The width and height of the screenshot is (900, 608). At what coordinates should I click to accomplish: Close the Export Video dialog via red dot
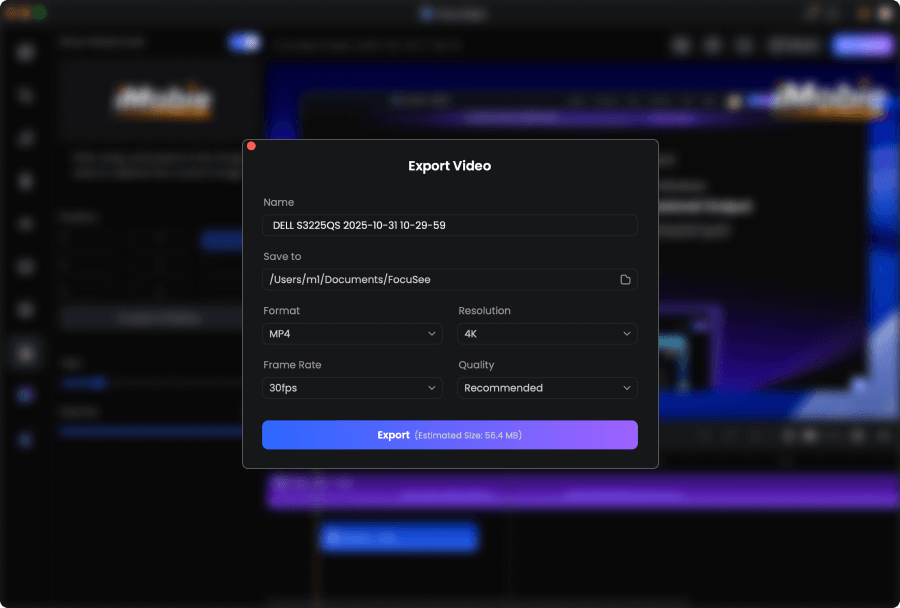[251, 146]
